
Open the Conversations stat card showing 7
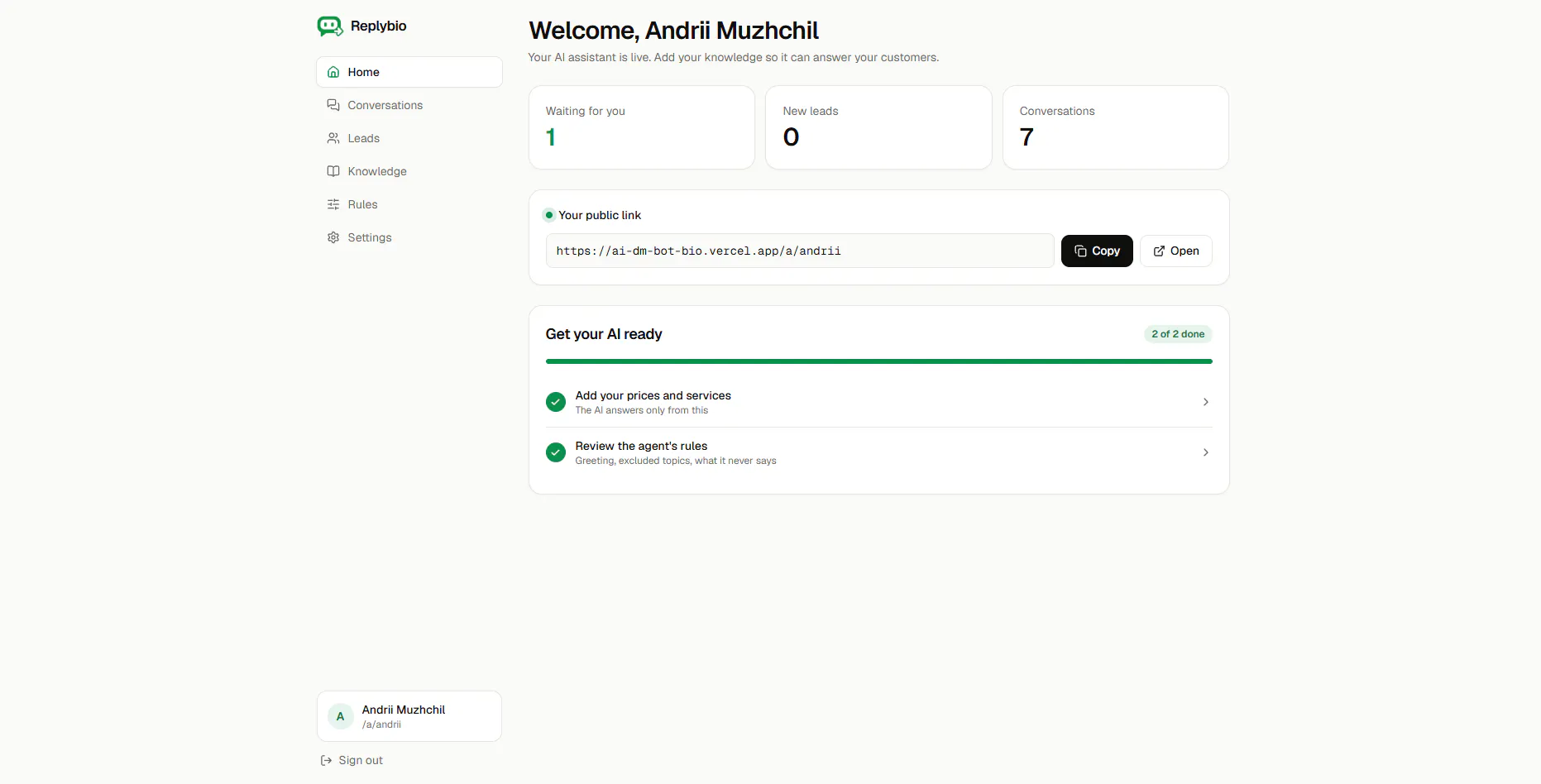[1115, 127]
